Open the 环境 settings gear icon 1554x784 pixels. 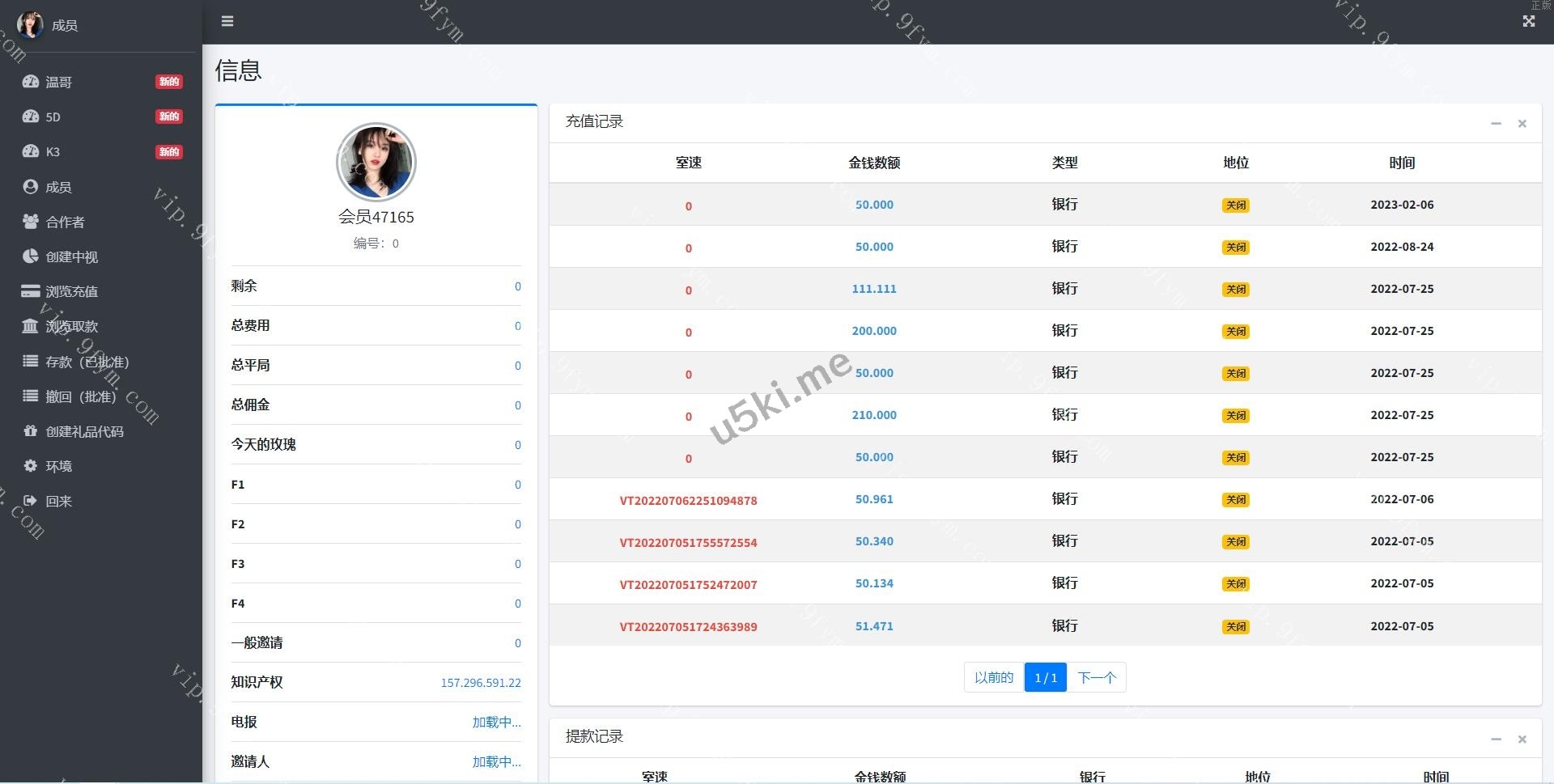(x=31, y=466)
